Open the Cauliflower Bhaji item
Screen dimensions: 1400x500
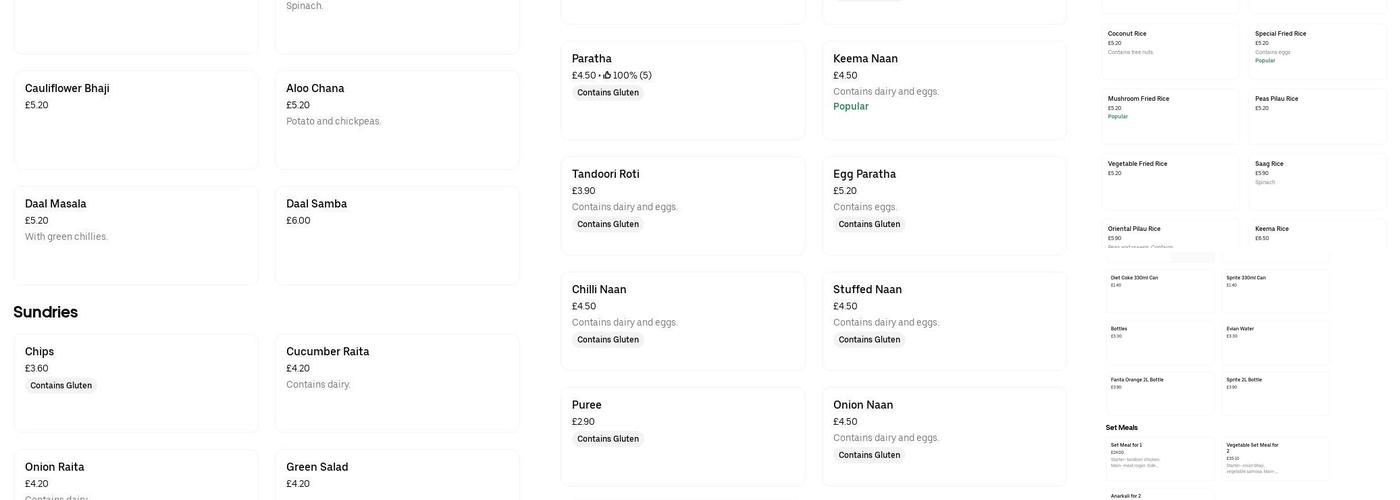135,119
